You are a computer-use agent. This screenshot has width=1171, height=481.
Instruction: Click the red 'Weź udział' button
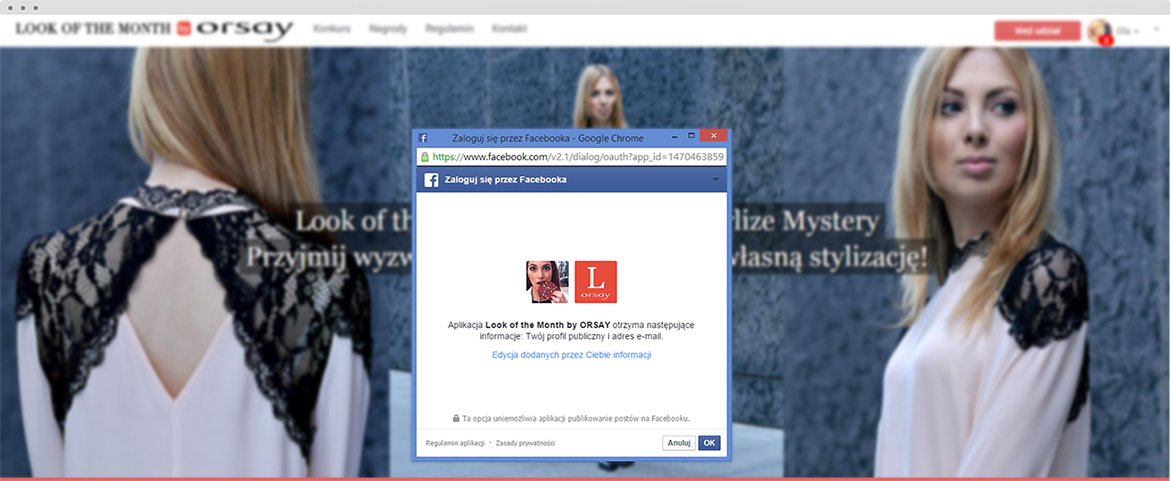tap(1037, 31)
